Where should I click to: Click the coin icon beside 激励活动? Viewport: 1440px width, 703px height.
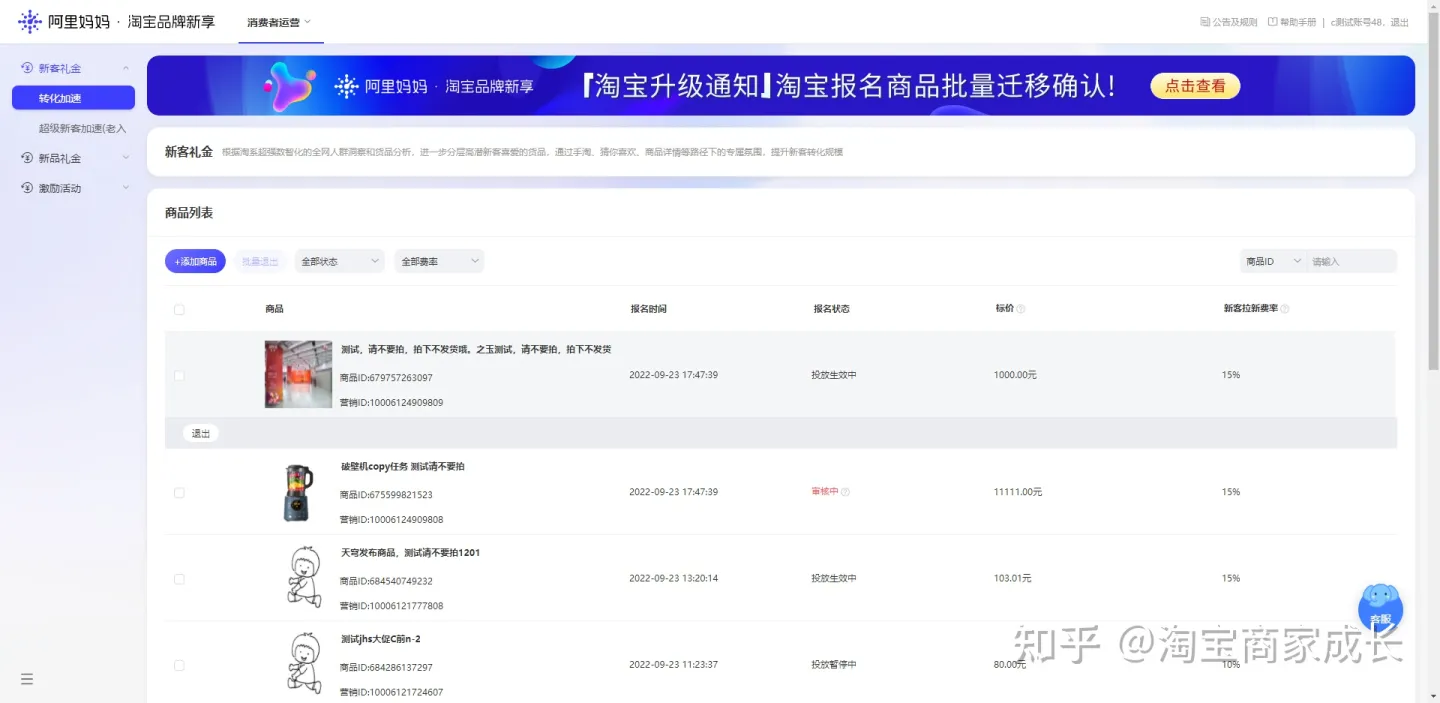[x=28, y=188]
